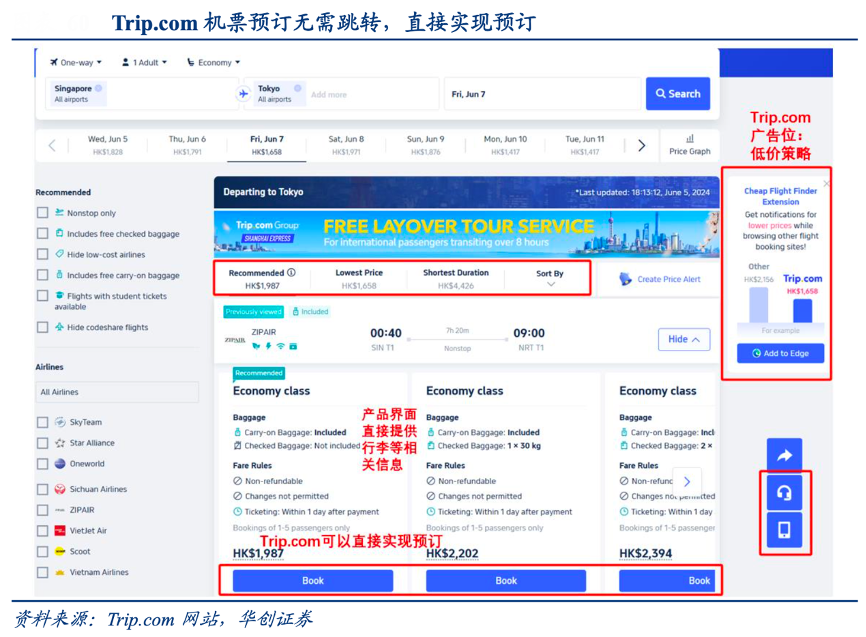Open the Price Graph chart icon
Screen dimensions: 866x637
[689, 139]
